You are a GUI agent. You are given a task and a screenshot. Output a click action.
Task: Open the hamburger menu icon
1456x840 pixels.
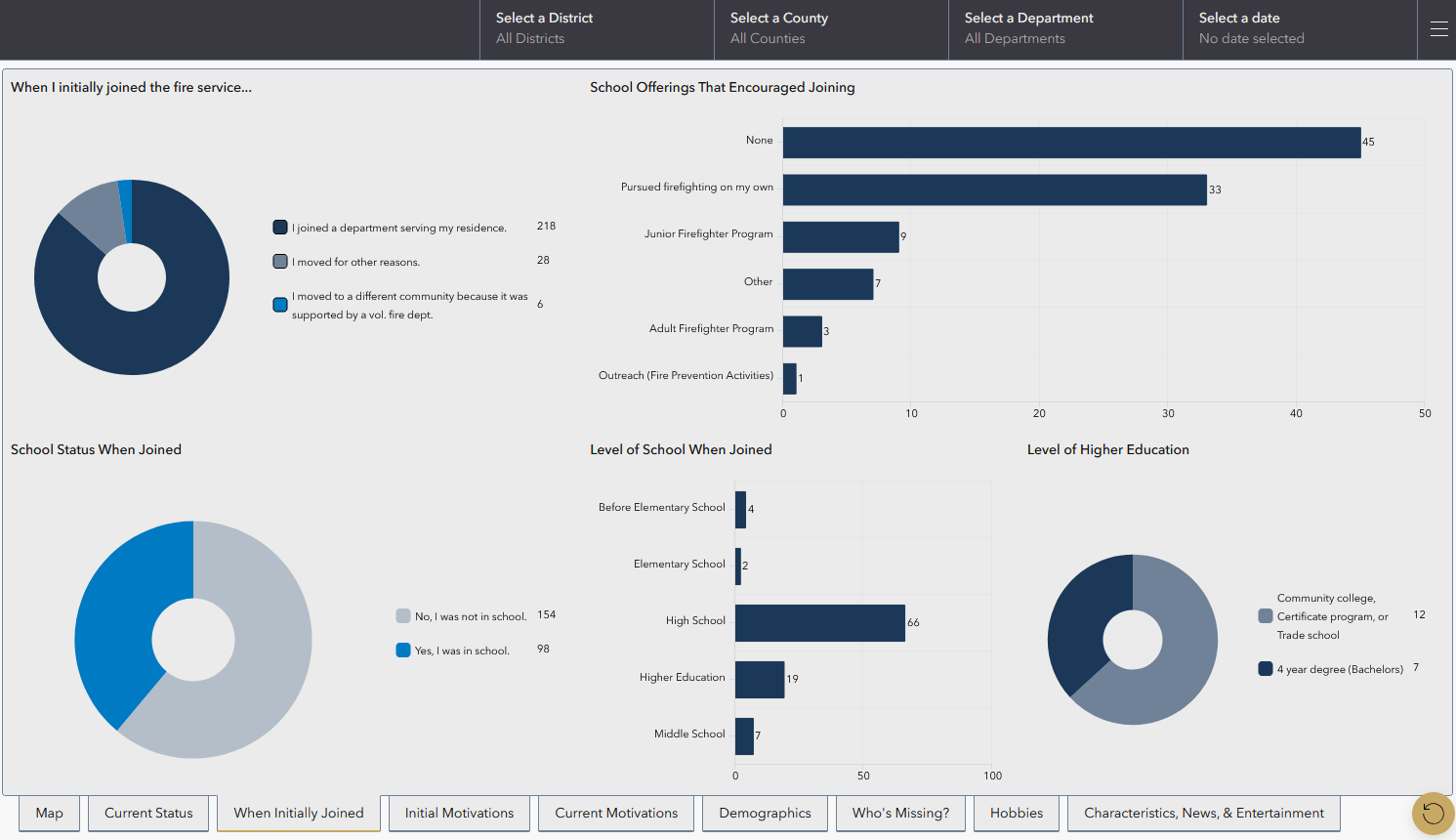click(1438, 29)
